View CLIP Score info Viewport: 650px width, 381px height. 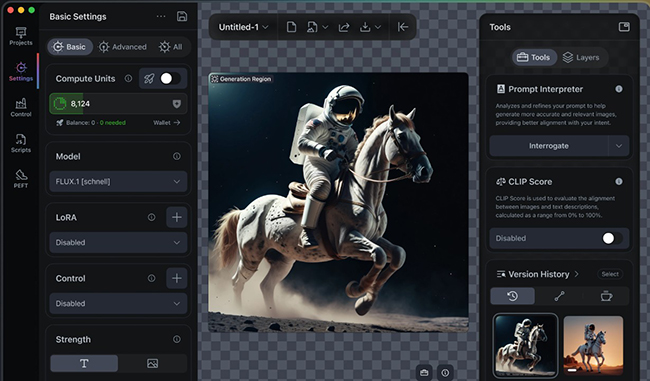618,181
